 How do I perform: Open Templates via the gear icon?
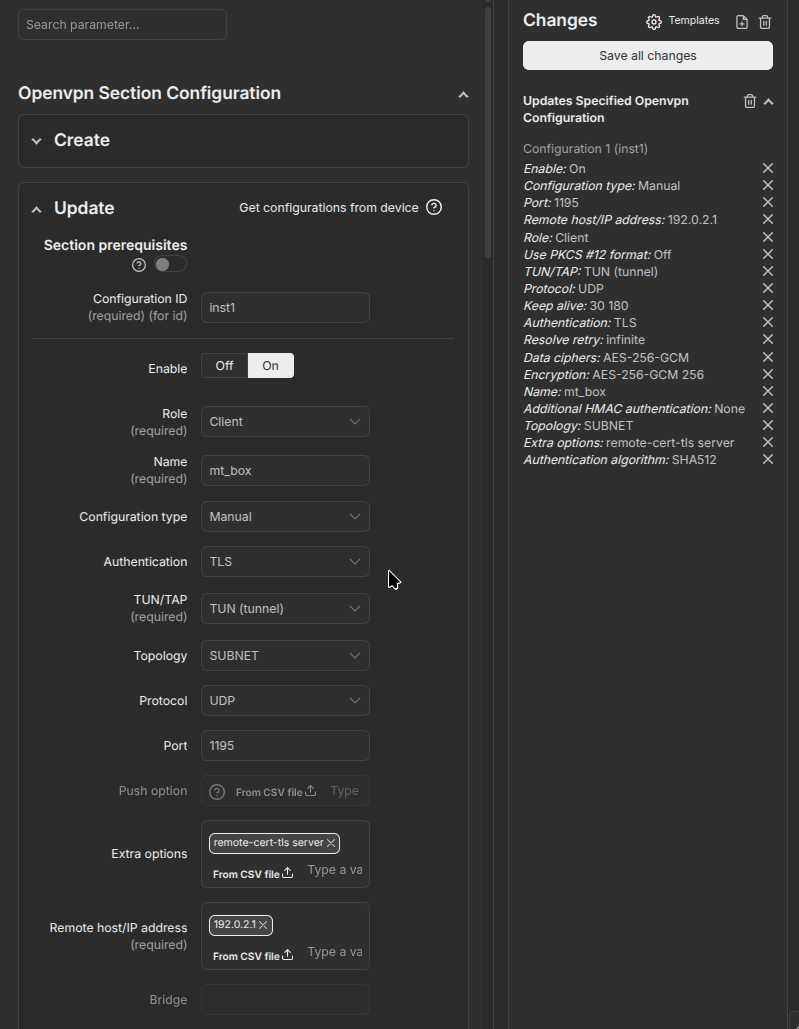(x=654, y=21)
